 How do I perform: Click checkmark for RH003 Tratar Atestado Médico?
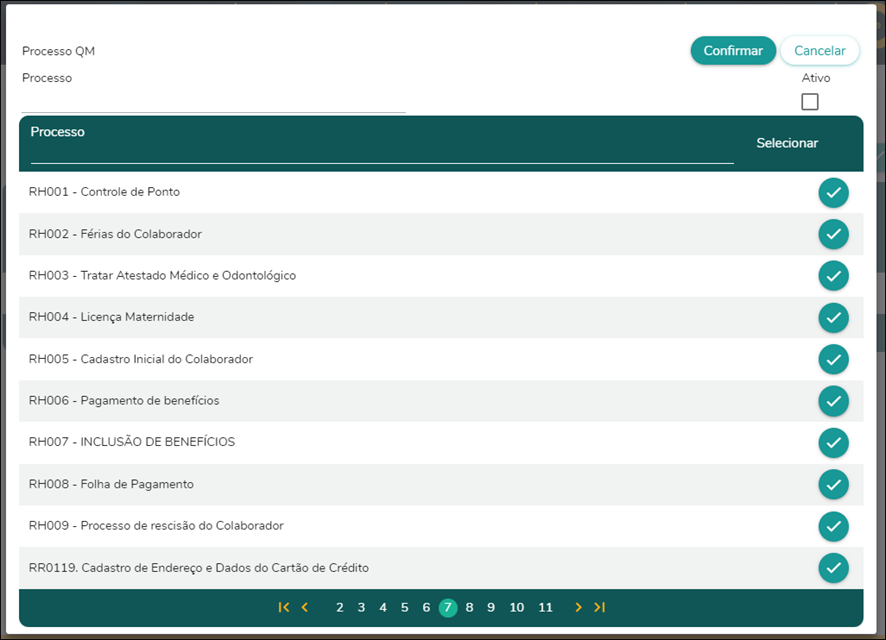coord(833,276)
